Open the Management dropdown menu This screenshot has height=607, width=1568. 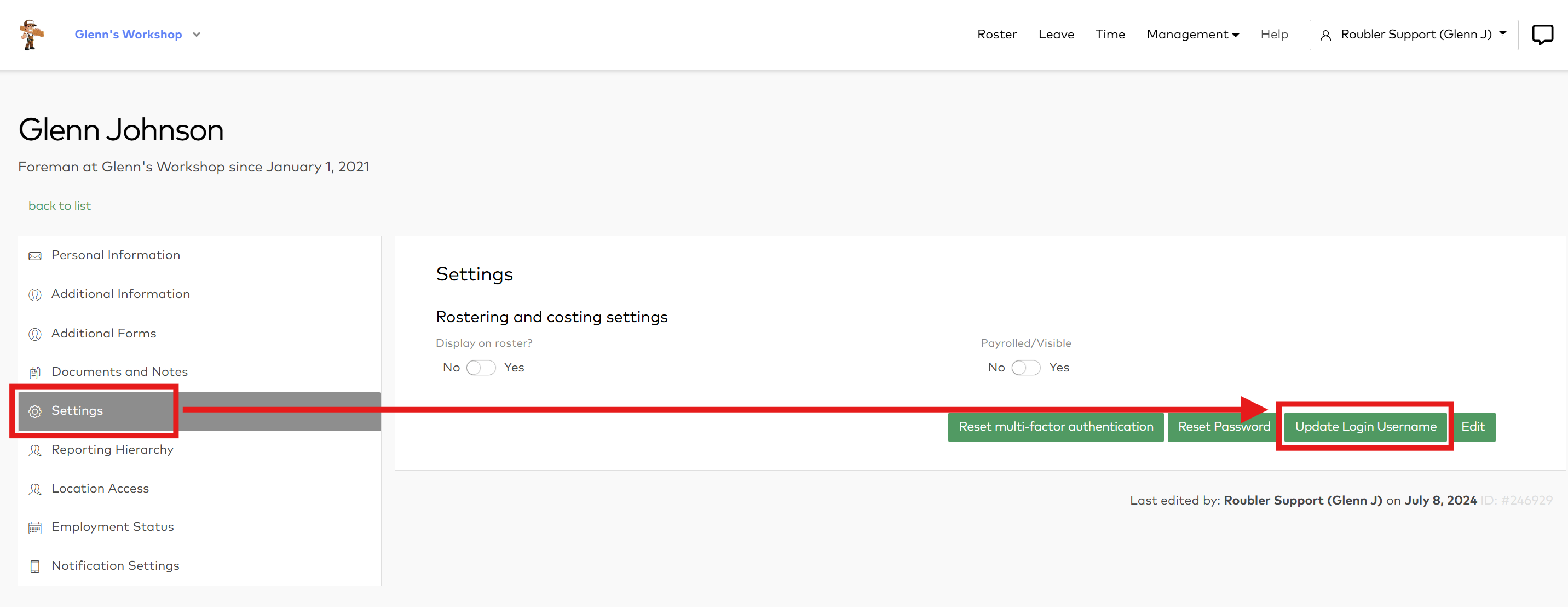click(1192, 35)
